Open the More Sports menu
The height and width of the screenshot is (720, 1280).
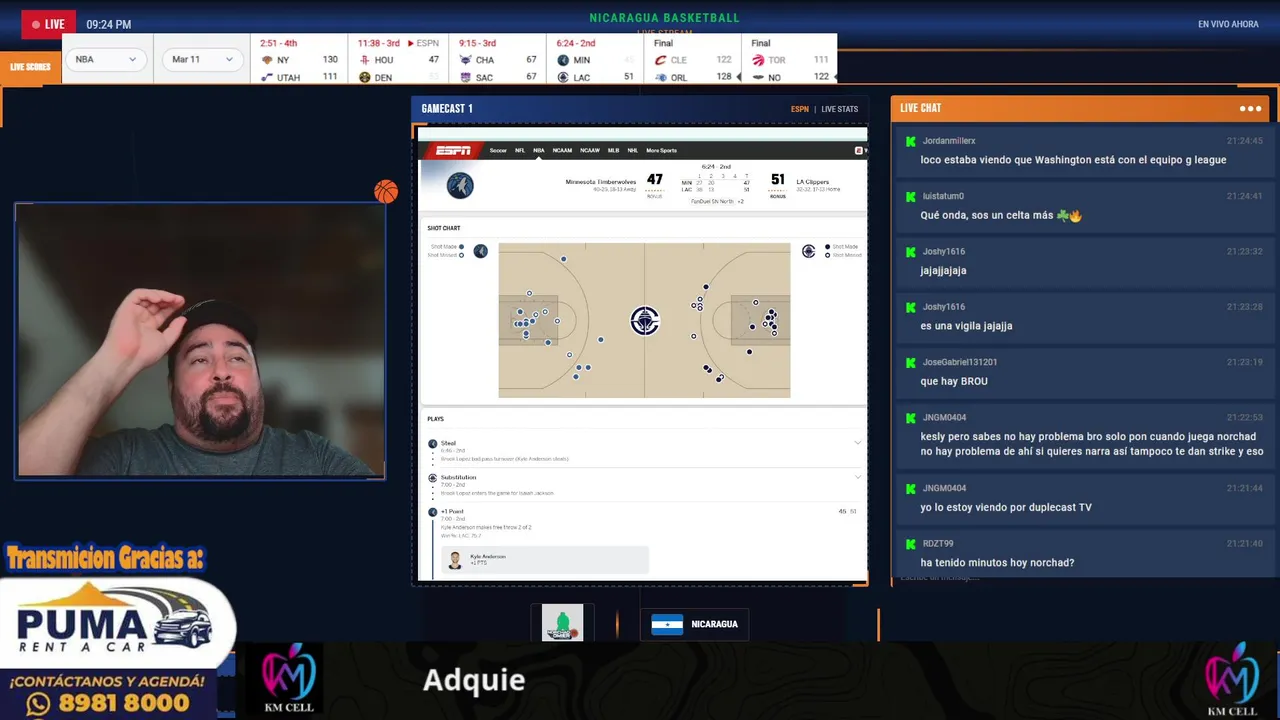pyautogui.click(x=661, y=150)
